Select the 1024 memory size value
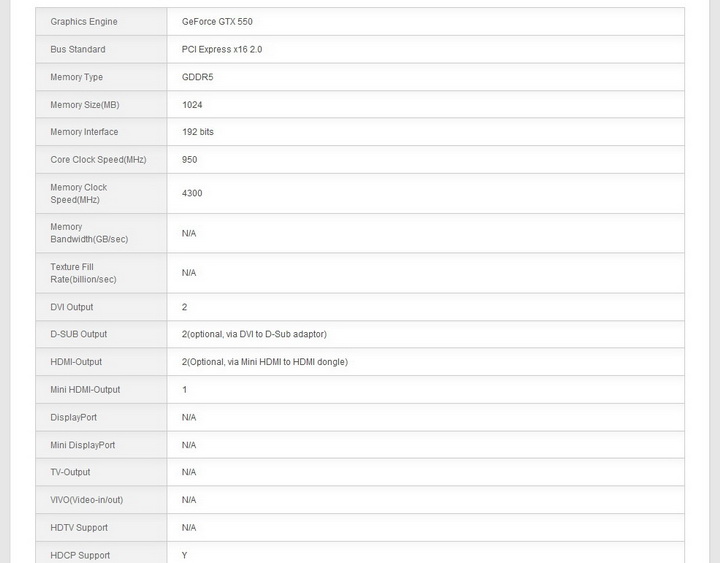 coord(192,105)
